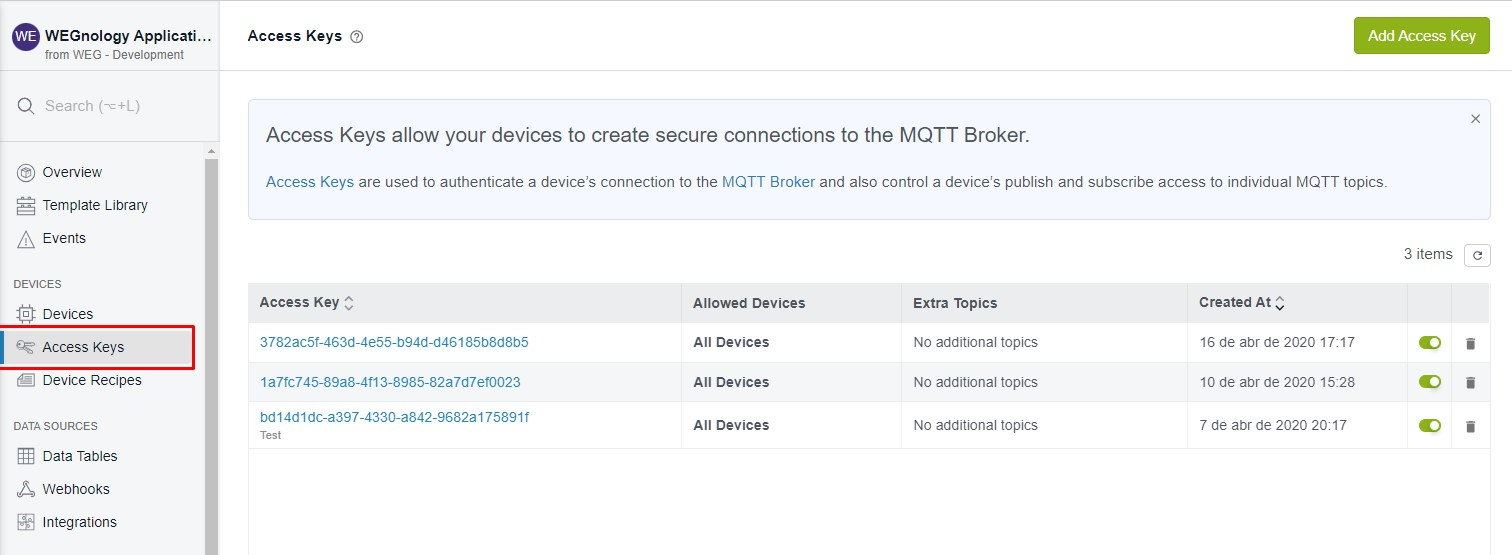Delete the bd14d1dc Test access key
Screen dimensions: 1512x555
[x=1470, y=426]
